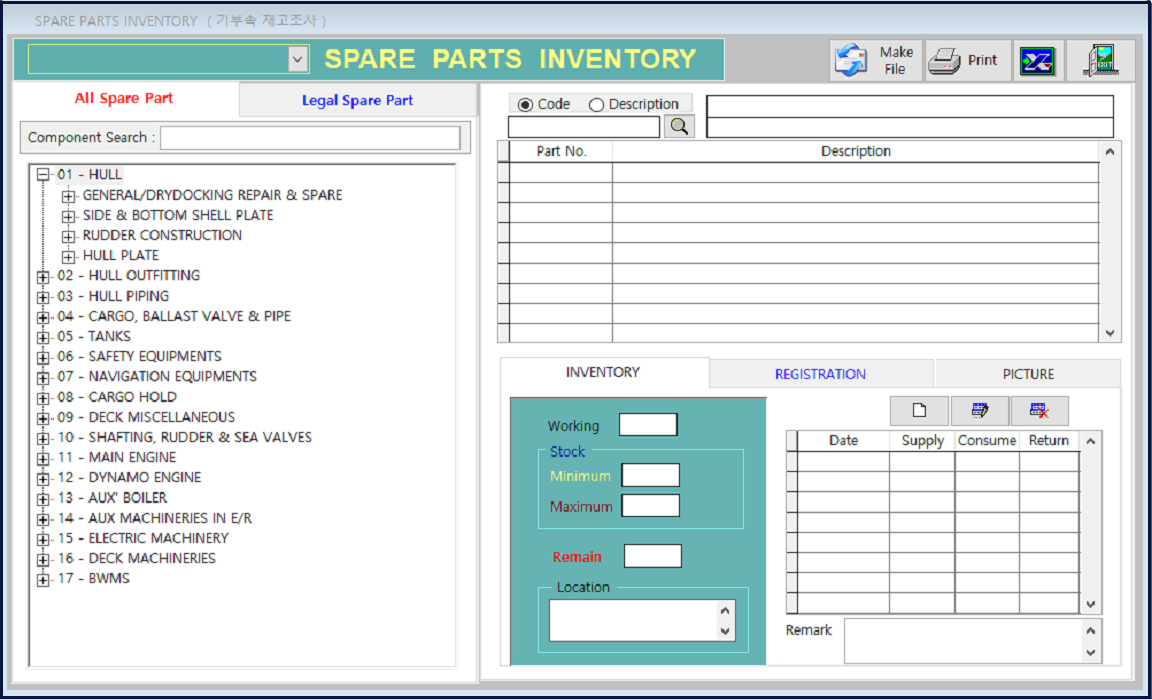
Task: Click the Remain quantity field
Action: (652, 556)
